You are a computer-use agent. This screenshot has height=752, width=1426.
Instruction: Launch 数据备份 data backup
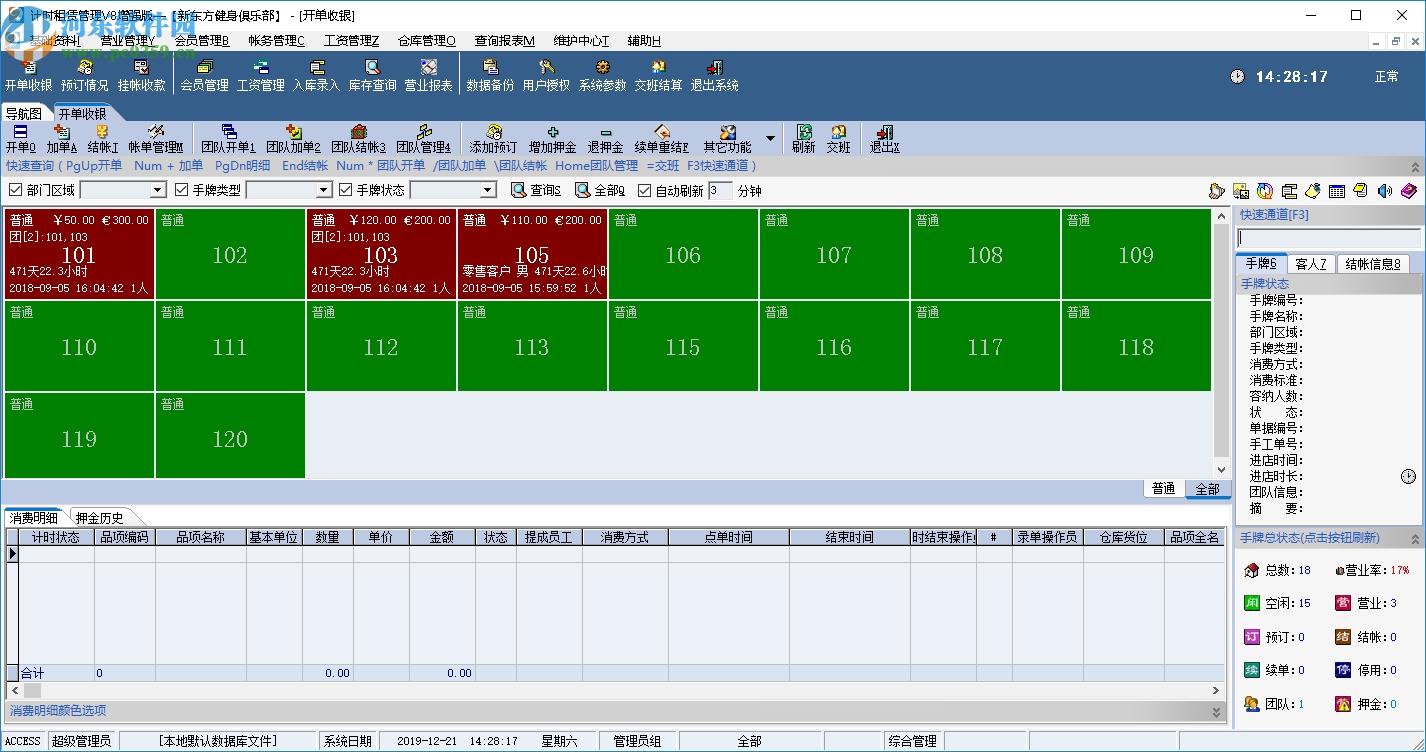tap(491, 76)
